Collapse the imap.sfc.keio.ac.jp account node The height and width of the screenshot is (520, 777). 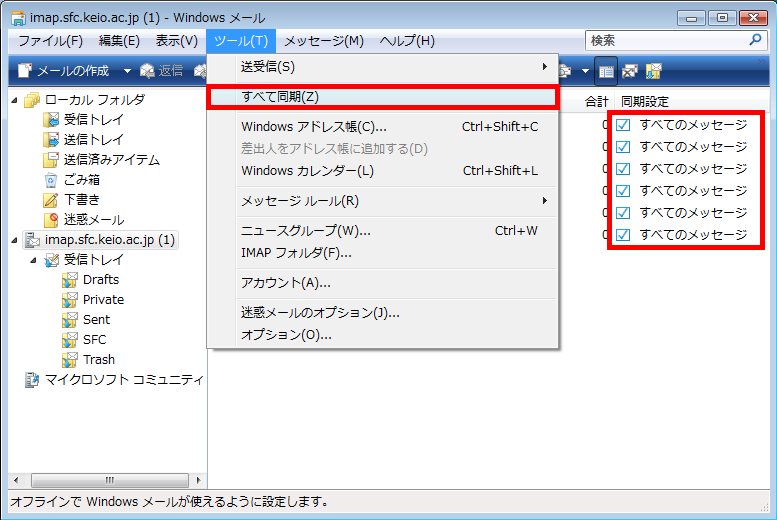[14, 240]
